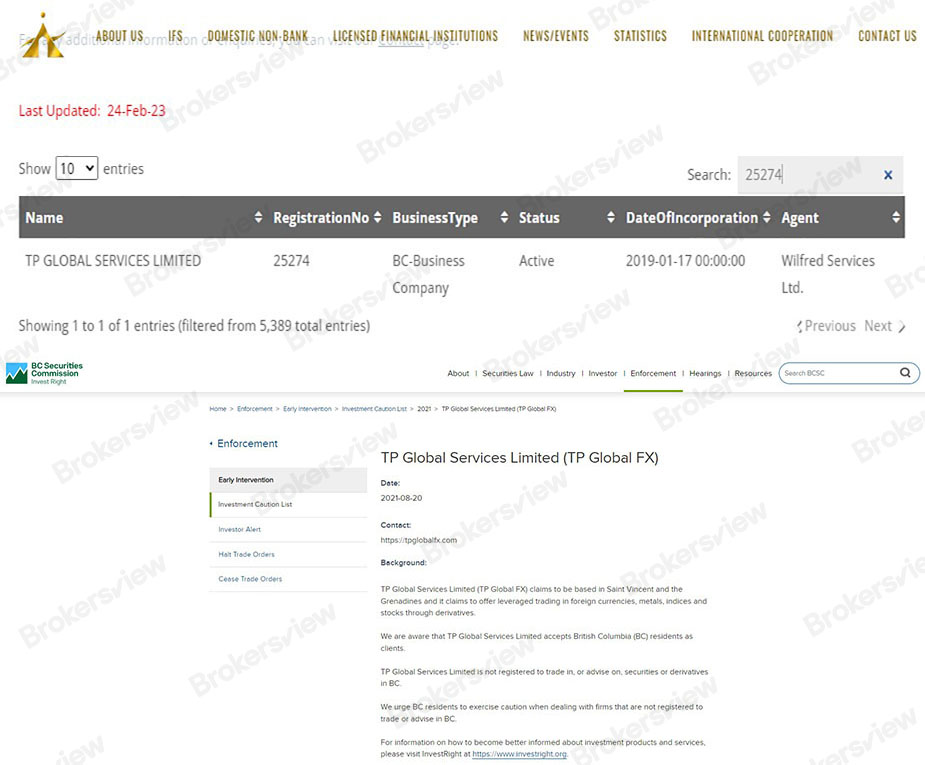Open the About tab on BCSC
This screenshot has width=925, height=765.
(x=458, y=373)
